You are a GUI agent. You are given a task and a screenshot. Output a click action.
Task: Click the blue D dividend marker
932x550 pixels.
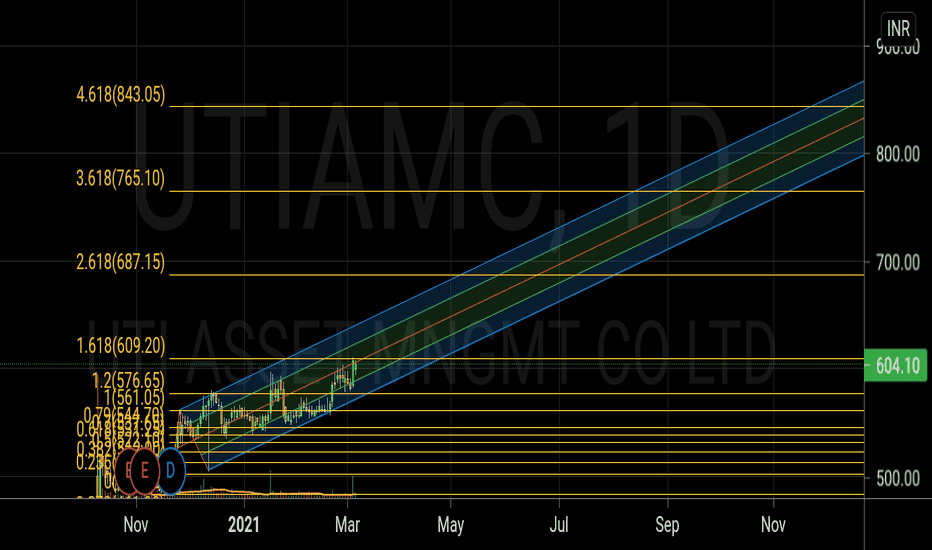(x=171, y=472)
